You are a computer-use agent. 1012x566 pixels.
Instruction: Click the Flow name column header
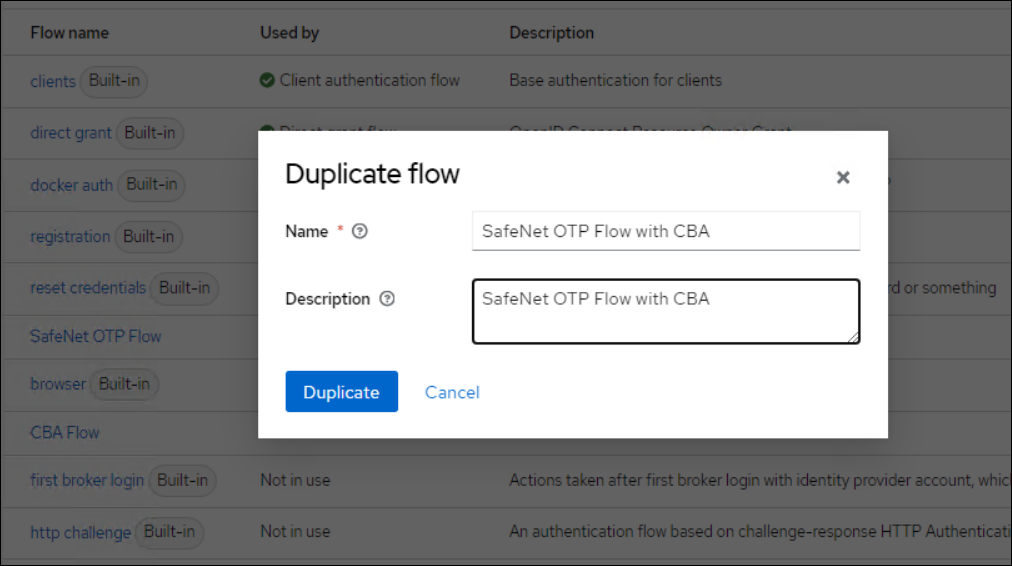click(x=70, y=33)
